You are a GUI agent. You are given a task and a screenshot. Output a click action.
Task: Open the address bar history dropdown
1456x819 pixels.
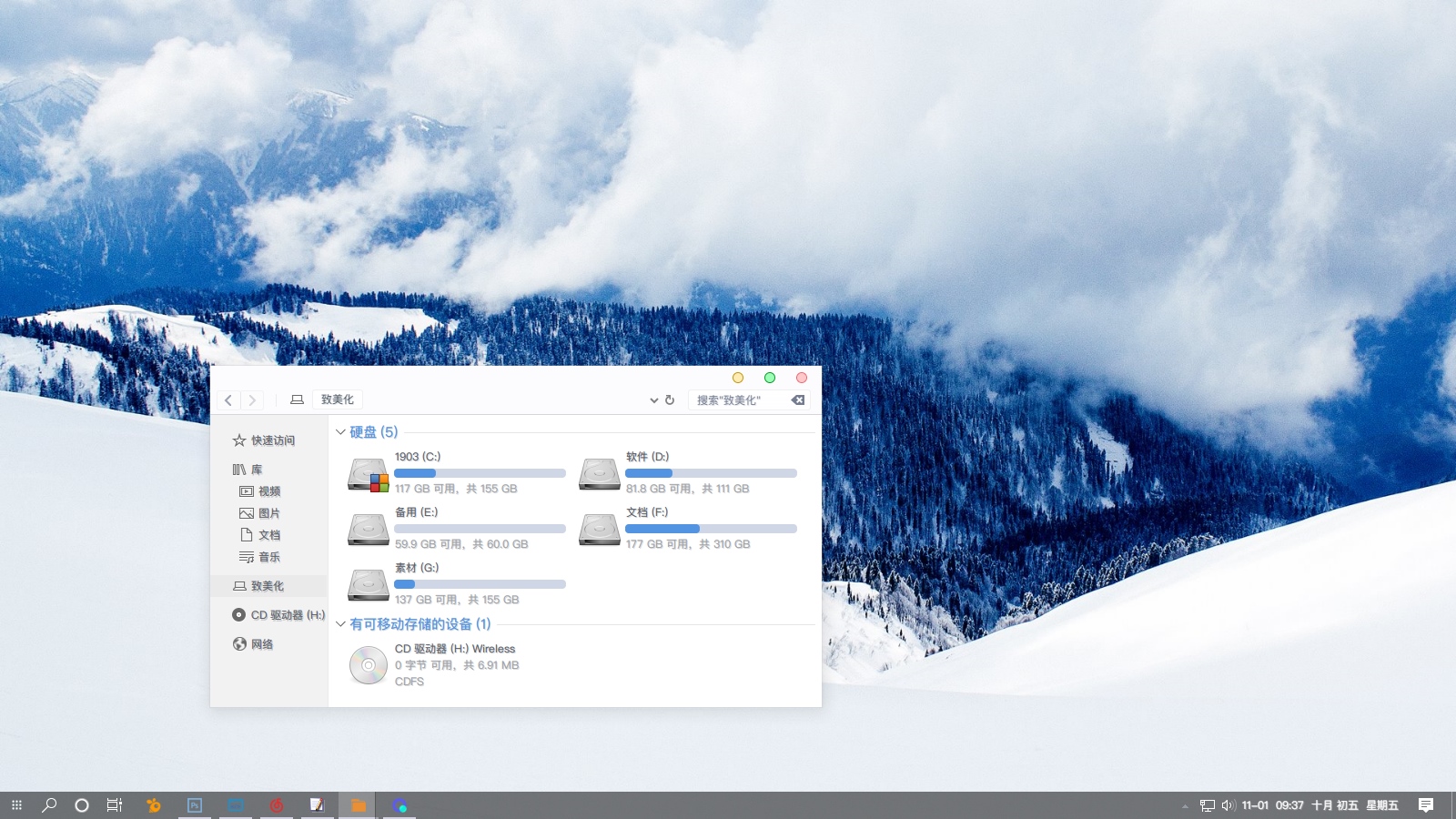pyautogui.click(x=653, y=400)
